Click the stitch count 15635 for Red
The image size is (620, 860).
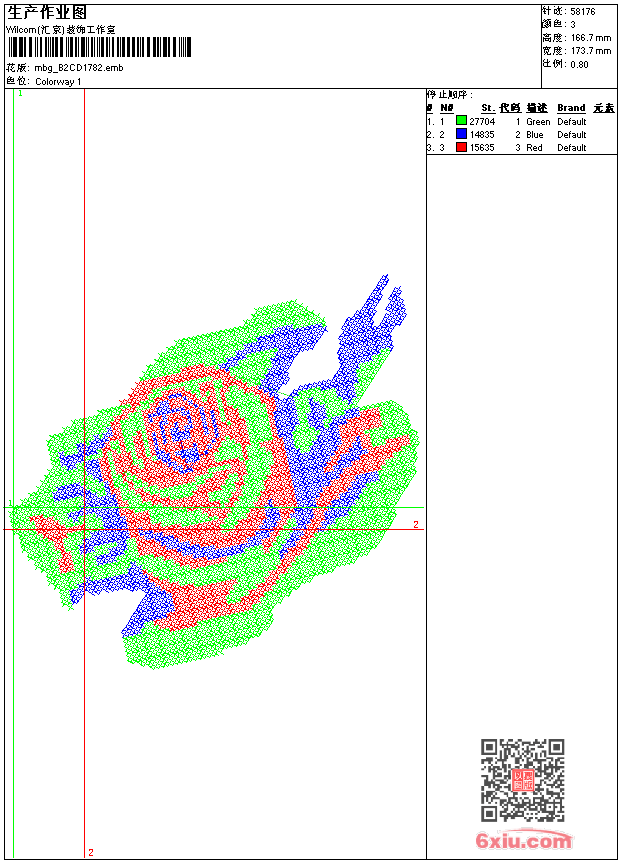pos(482,147)
